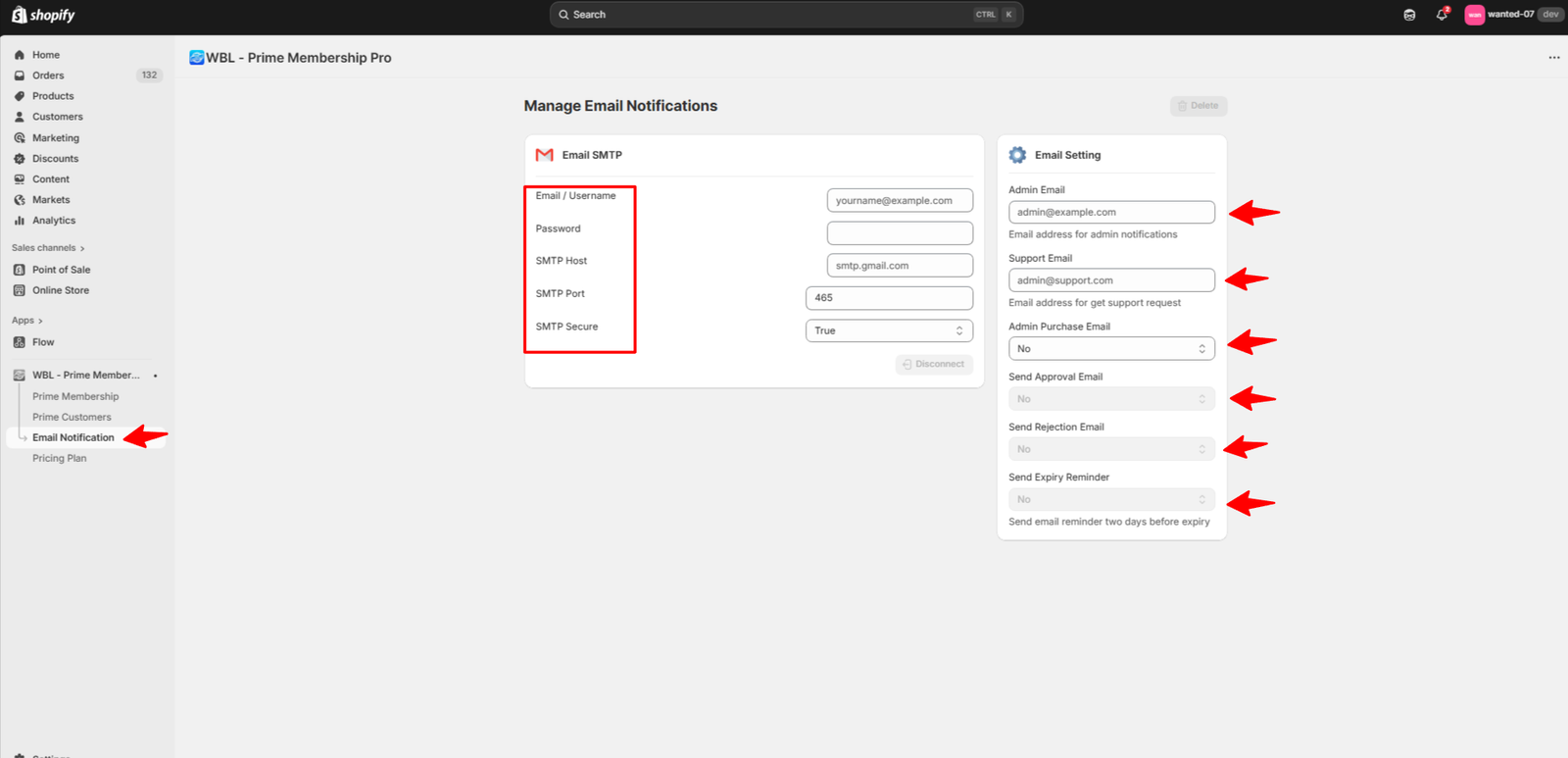
Task: Open the wanted-07 account menu
Action: (x=1513, y=15)
